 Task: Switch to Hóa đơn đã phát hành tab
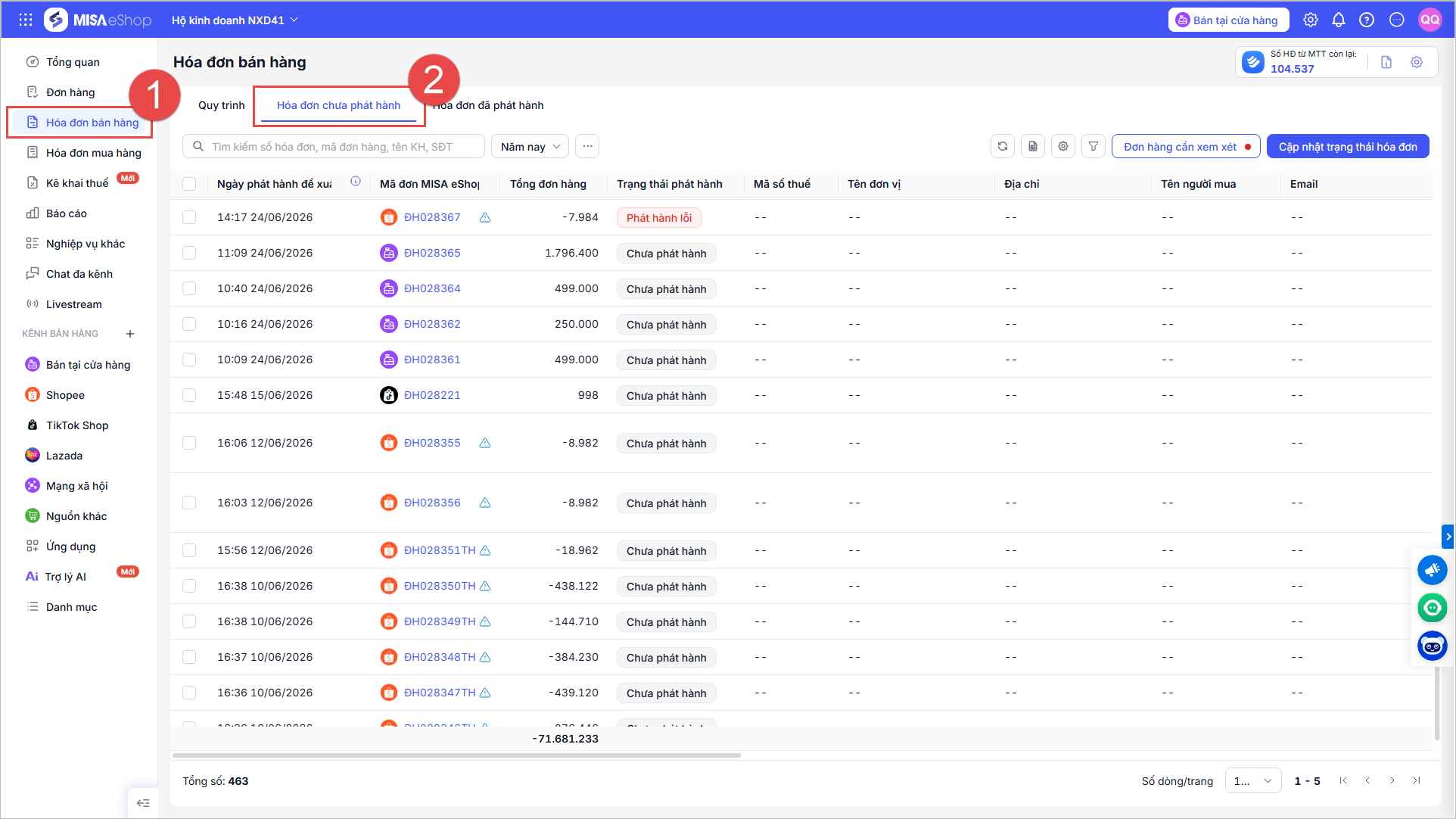point(488,105)
